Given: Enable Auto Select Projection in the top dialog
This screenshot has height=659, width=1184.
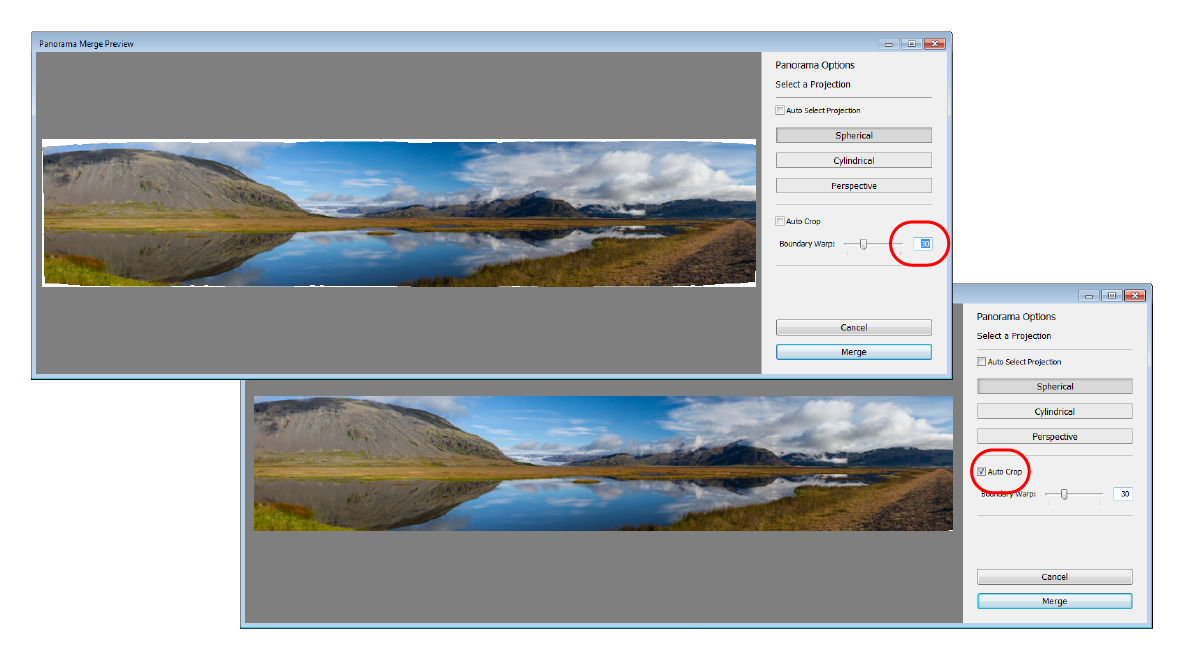Looking at the screenshot, I should [x=778, y=110].
